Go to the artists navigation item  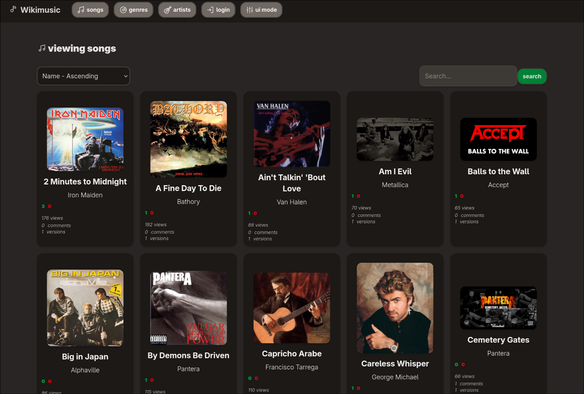(177, 10)
